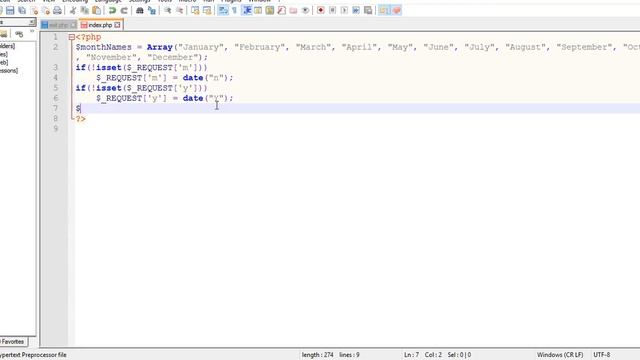640x360 pixels.
Task: Click the folder icon in left panel
Action: (4, 34)
